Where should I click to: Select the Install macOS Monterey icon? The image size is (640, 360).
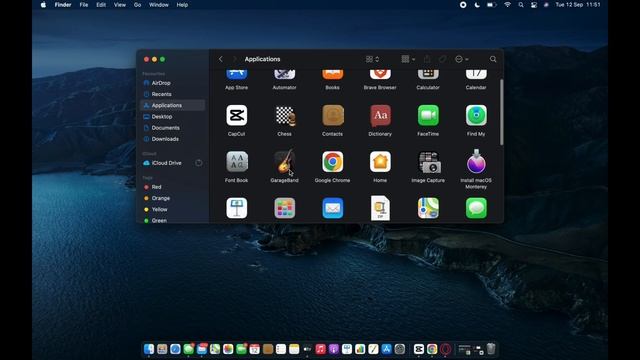tap(476, 161)
